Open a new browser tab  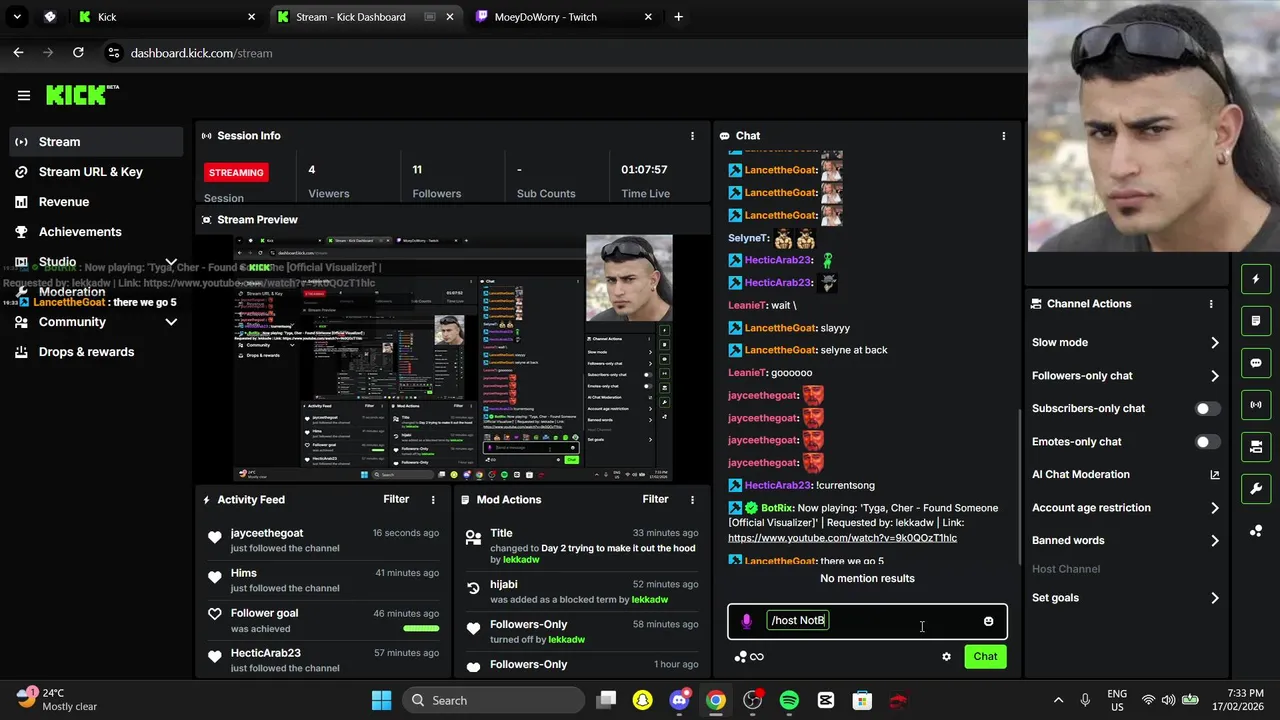(x=678, y=17)
